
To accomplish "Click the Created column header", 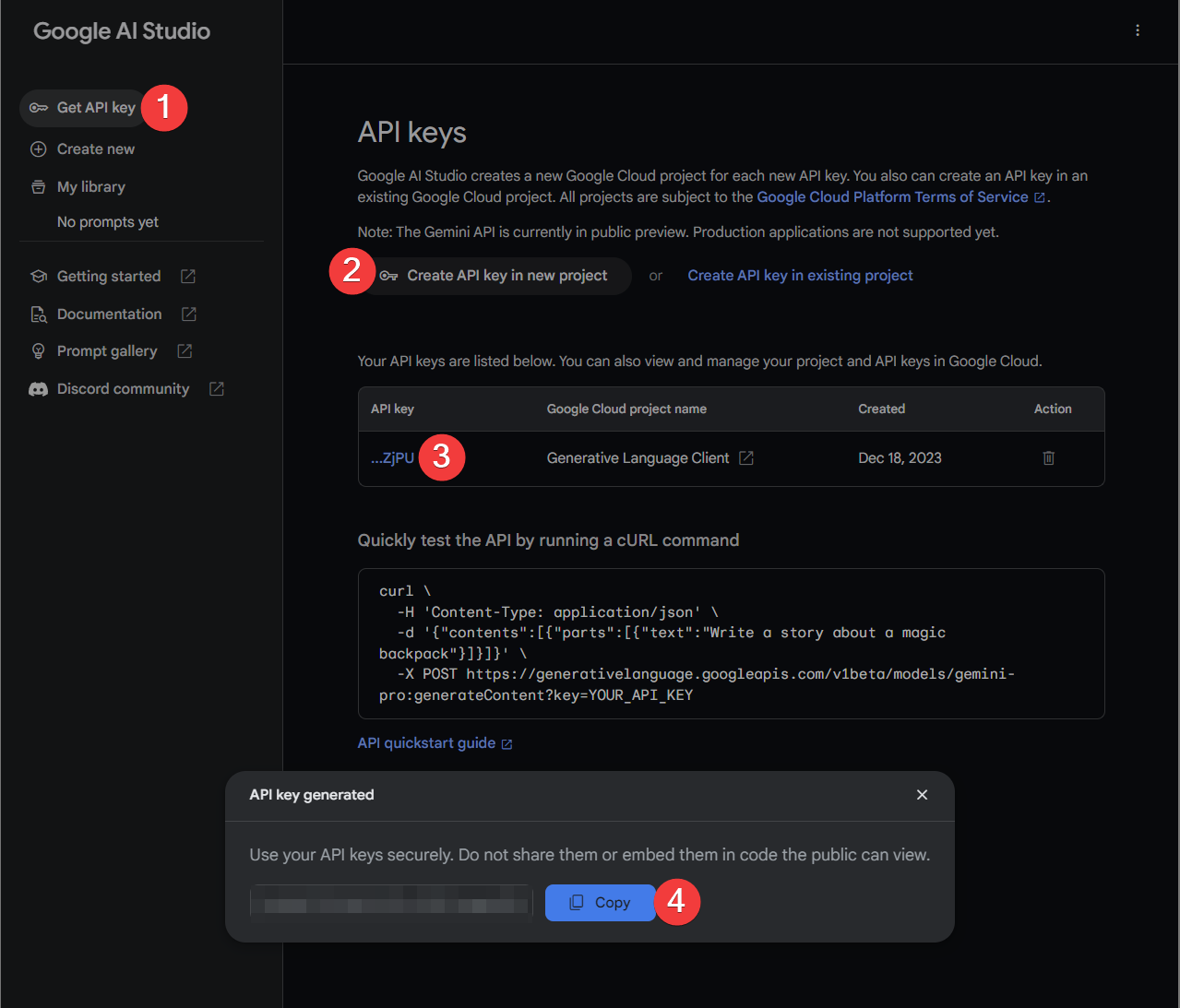I will 881,409.
